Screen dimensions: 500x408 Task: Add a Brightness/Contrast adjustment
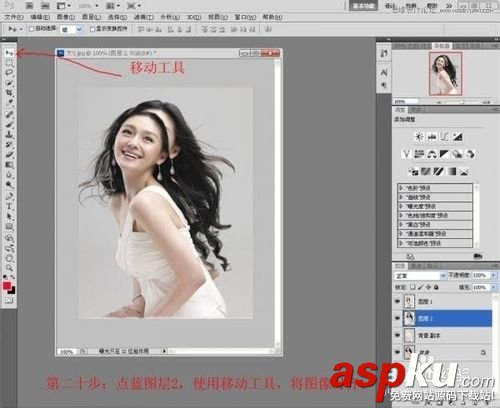(x=419, y=136)
